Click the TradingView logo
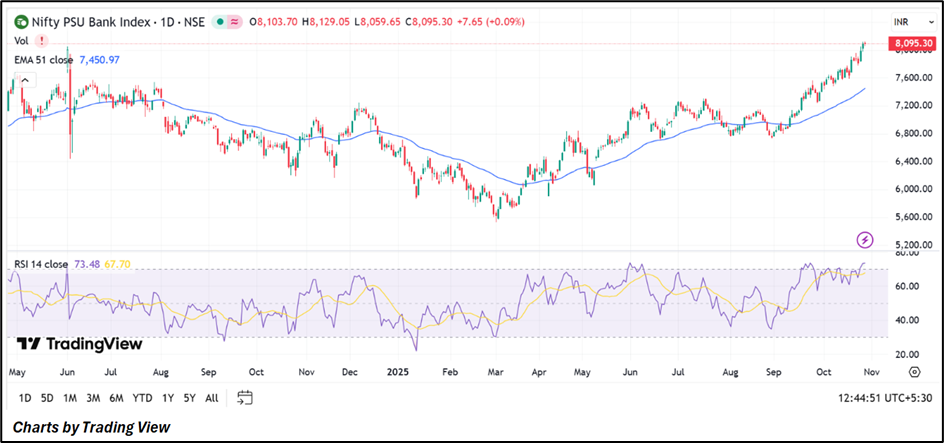This screenshot has height=443, width=944. tap(80, 343)
